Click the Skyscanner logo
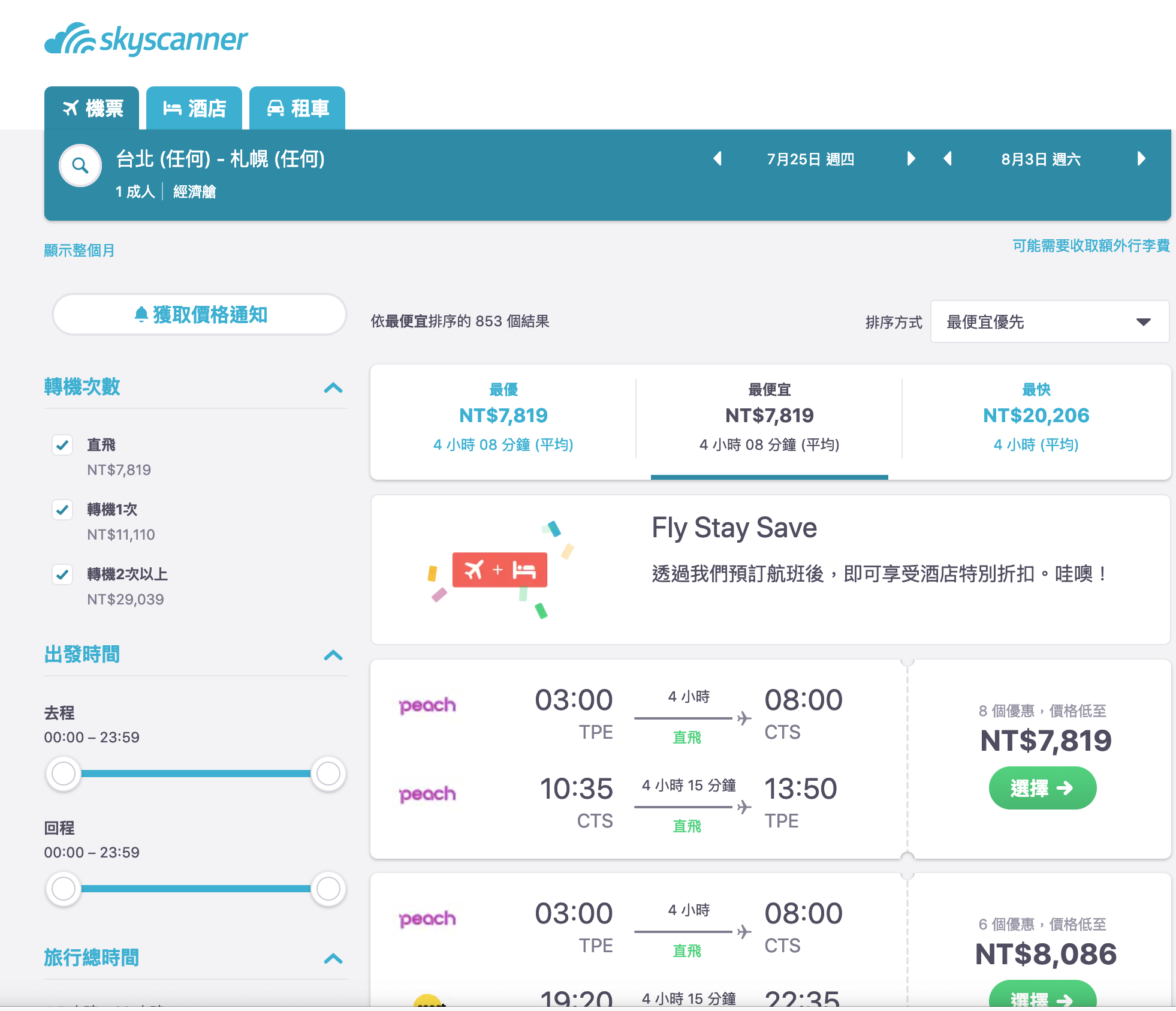The width and height of the screenshot is (1176, 1011). 146,40
